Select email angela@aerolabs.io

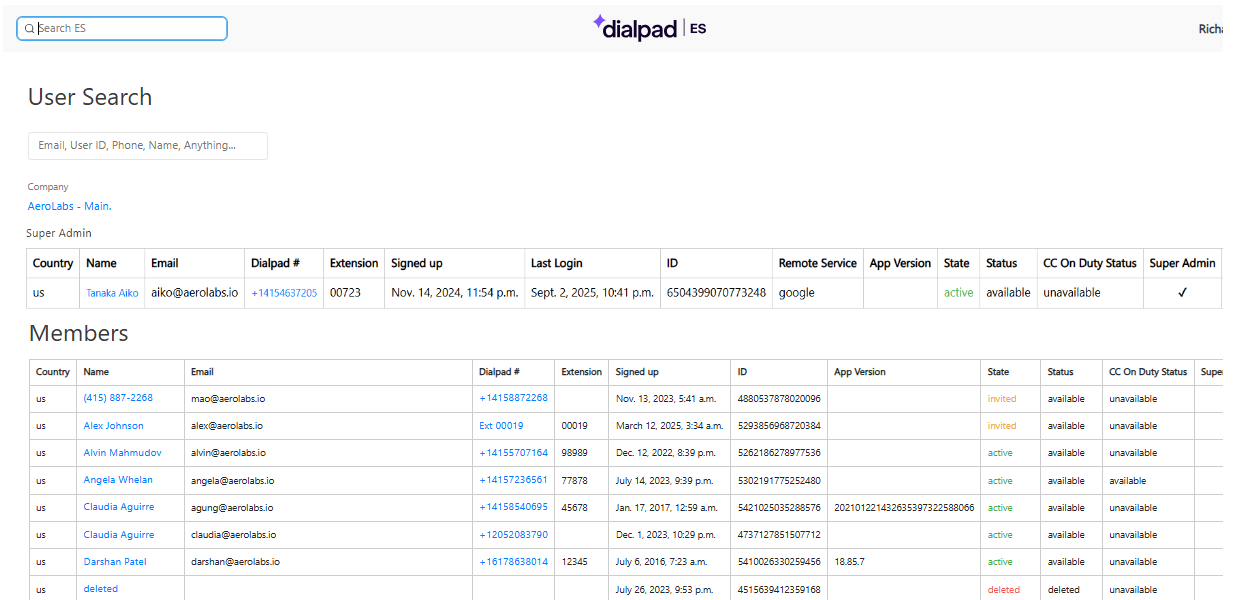point(232,480)
